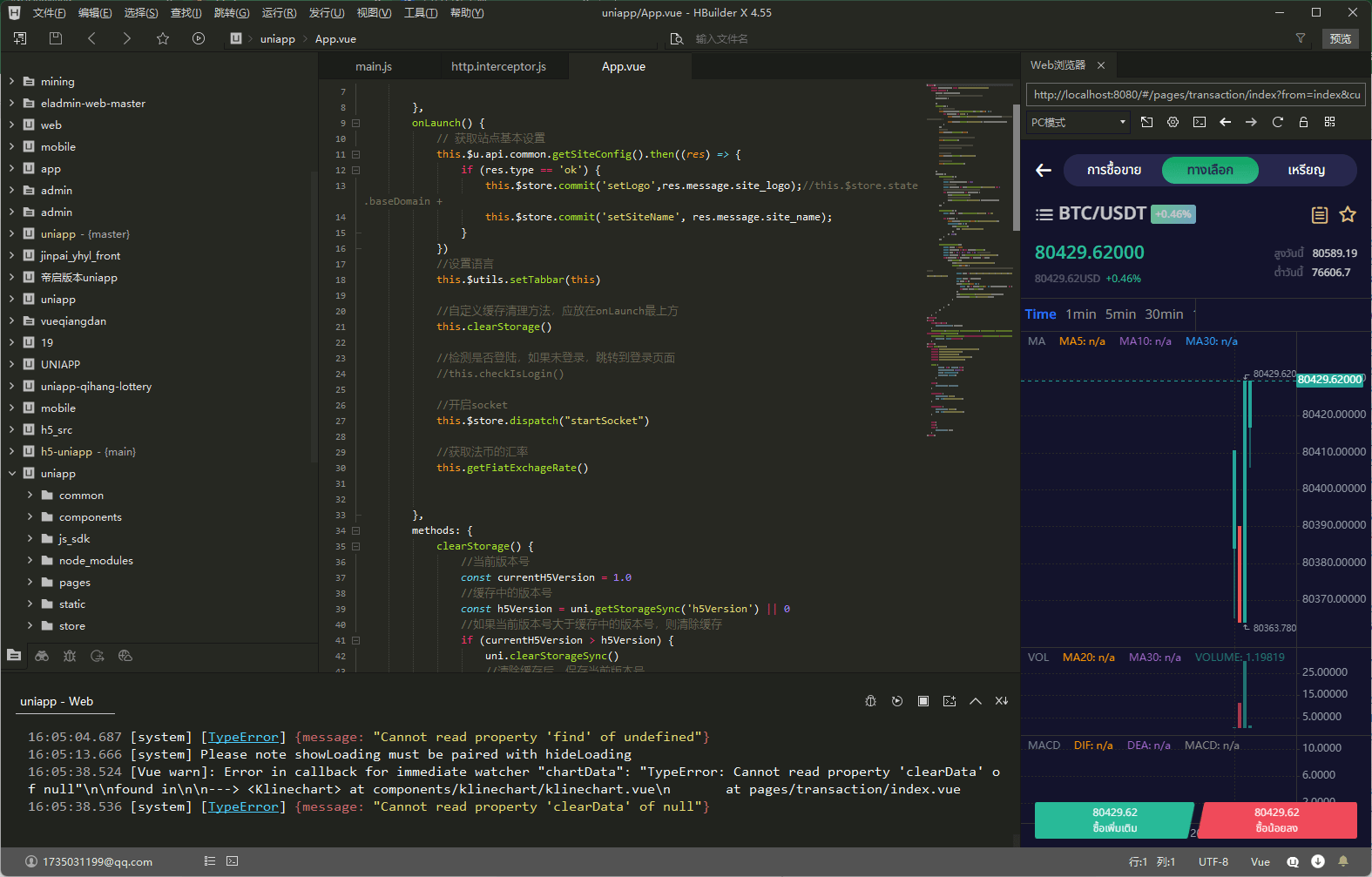This screenshot has width=1372, height=877.
Task: Click the run/play icon in the top toolbar
Action: [199, 38]
